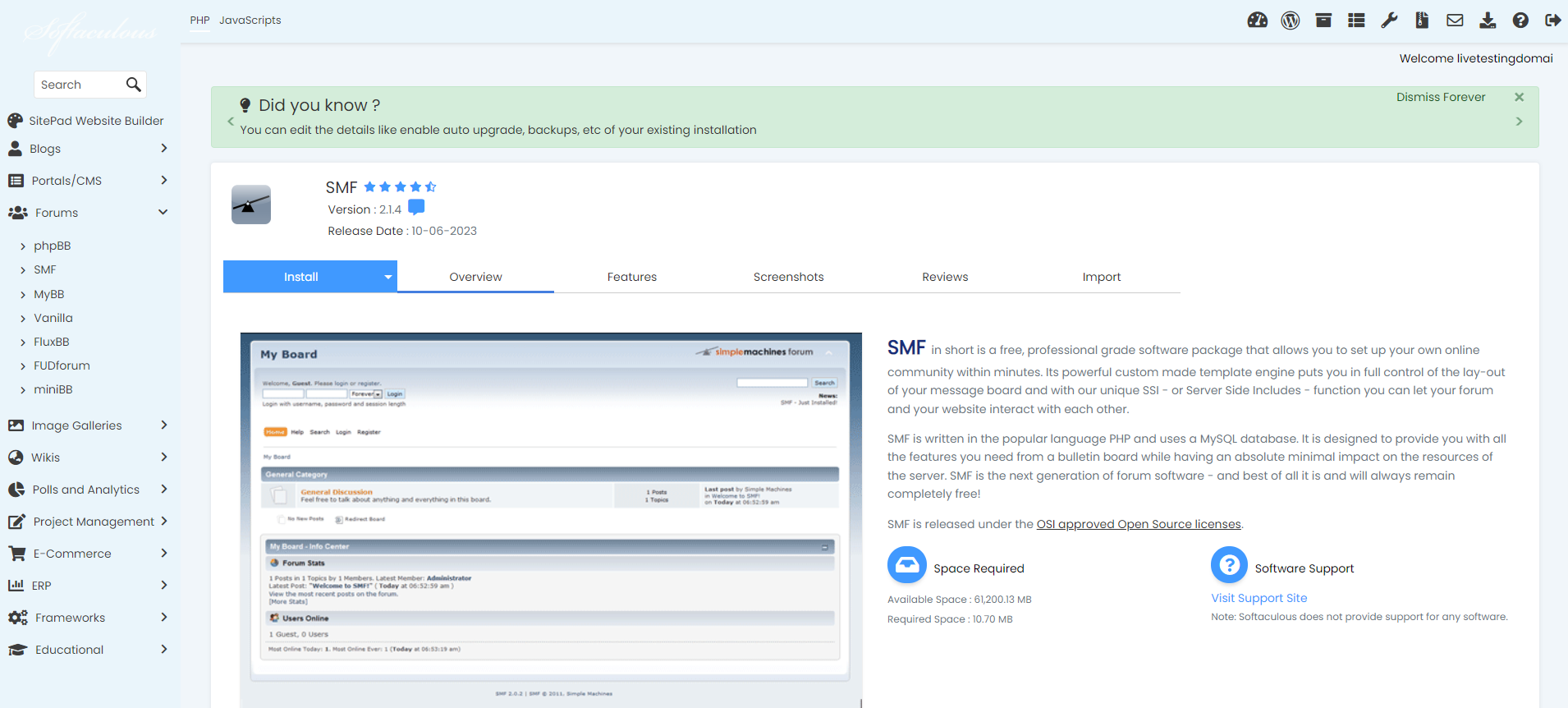Click the Available Space 61,200.13 MB text

click(959, 600)
